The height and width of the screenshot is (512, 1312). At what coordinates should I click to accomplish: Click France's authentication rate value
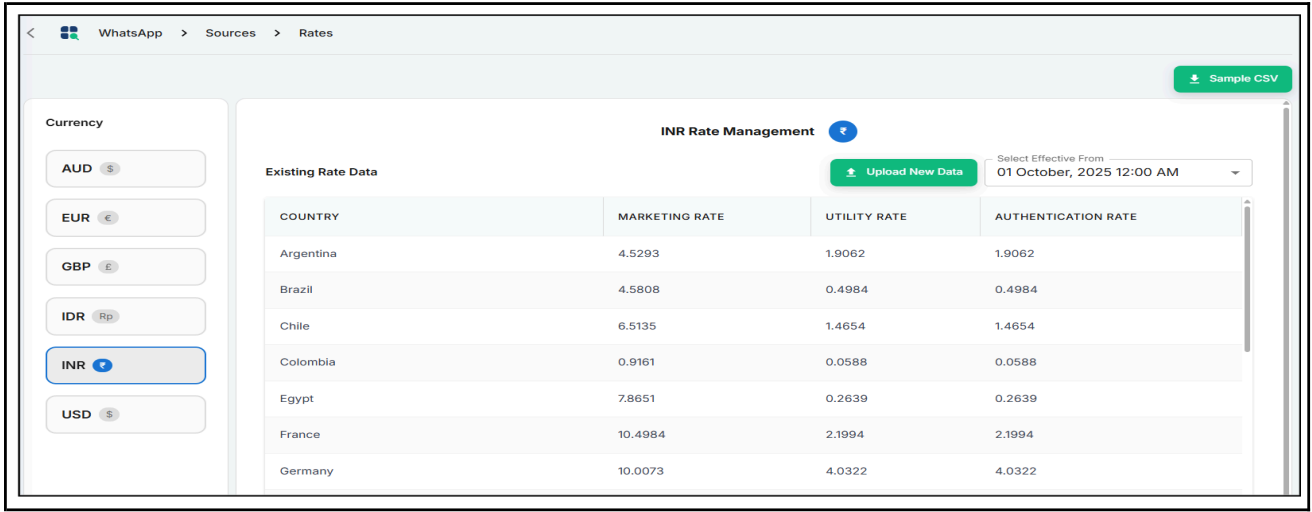pyautogui.click(x=1015, y=434)
